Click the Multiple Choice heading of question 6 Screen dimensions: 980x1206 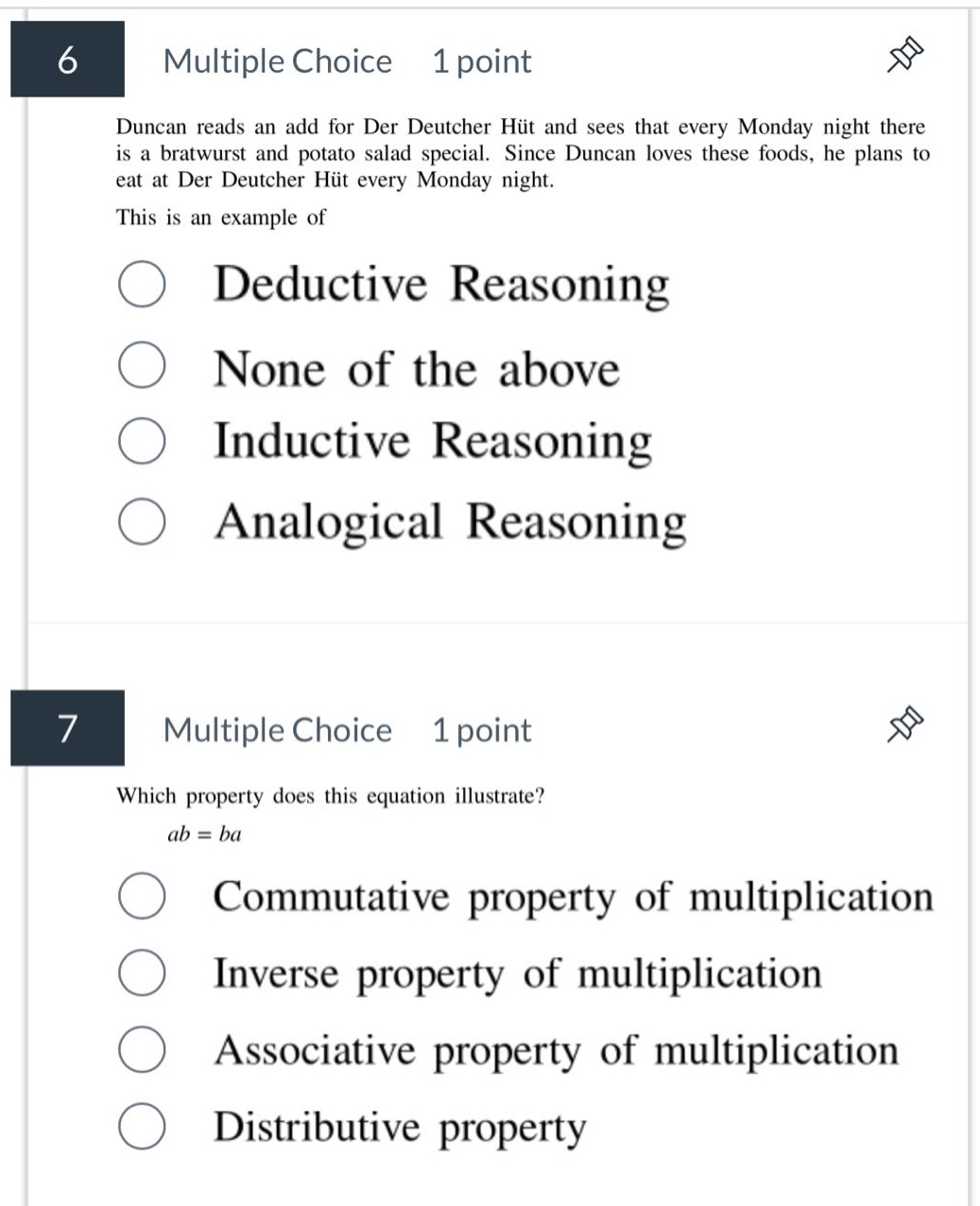(x=278, y=61)
